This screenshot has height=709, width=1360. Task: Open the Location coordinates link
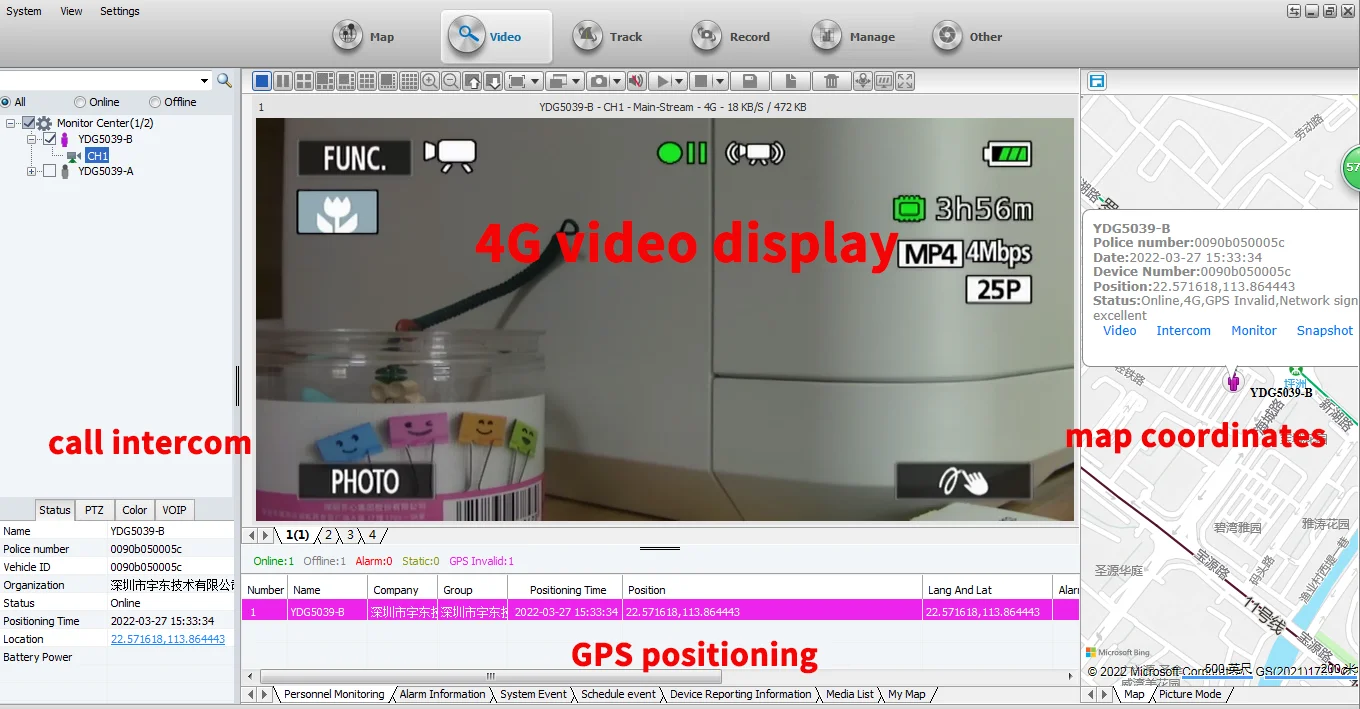[x=168, y=639]
